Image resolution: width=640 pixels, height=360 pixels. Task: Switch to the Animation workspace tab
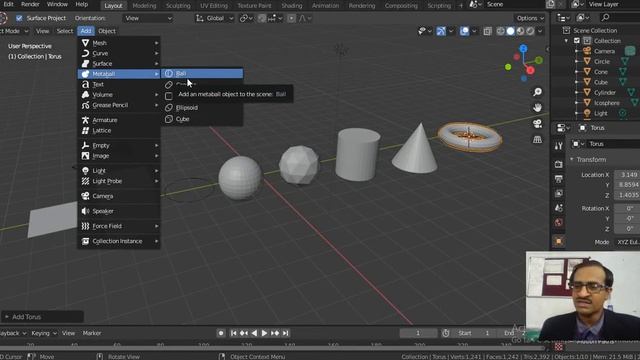(x=325, y=6)
